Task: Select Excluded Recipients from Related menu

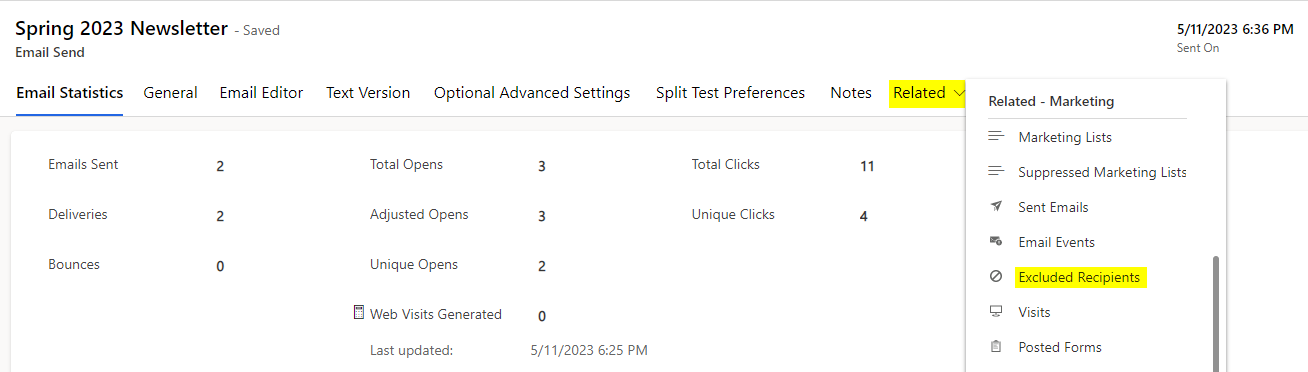Action: point(1079,277)
